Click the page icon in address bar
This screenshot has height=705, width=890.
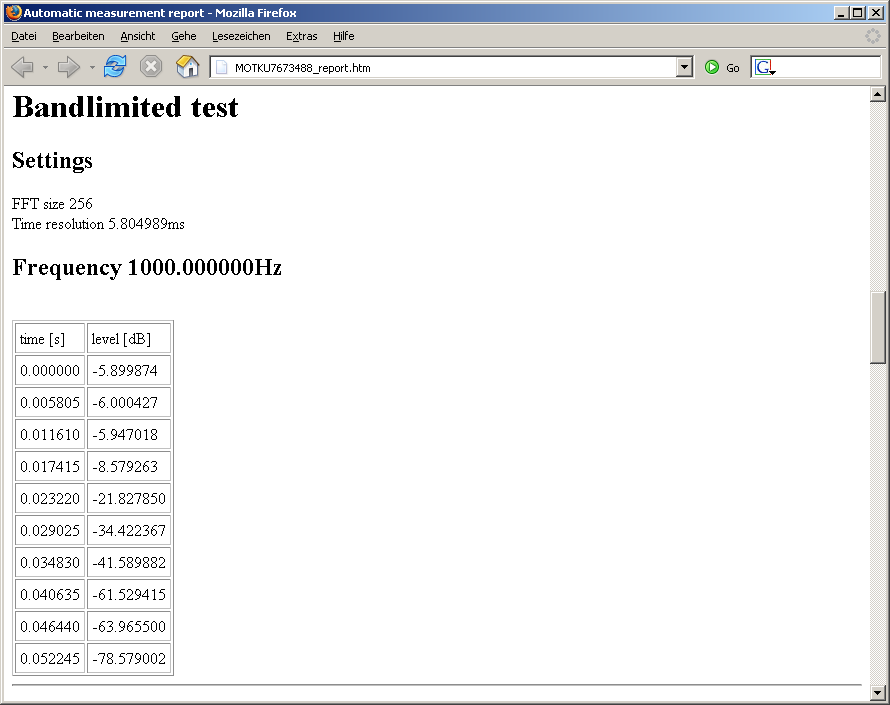(x=222, y=68)
